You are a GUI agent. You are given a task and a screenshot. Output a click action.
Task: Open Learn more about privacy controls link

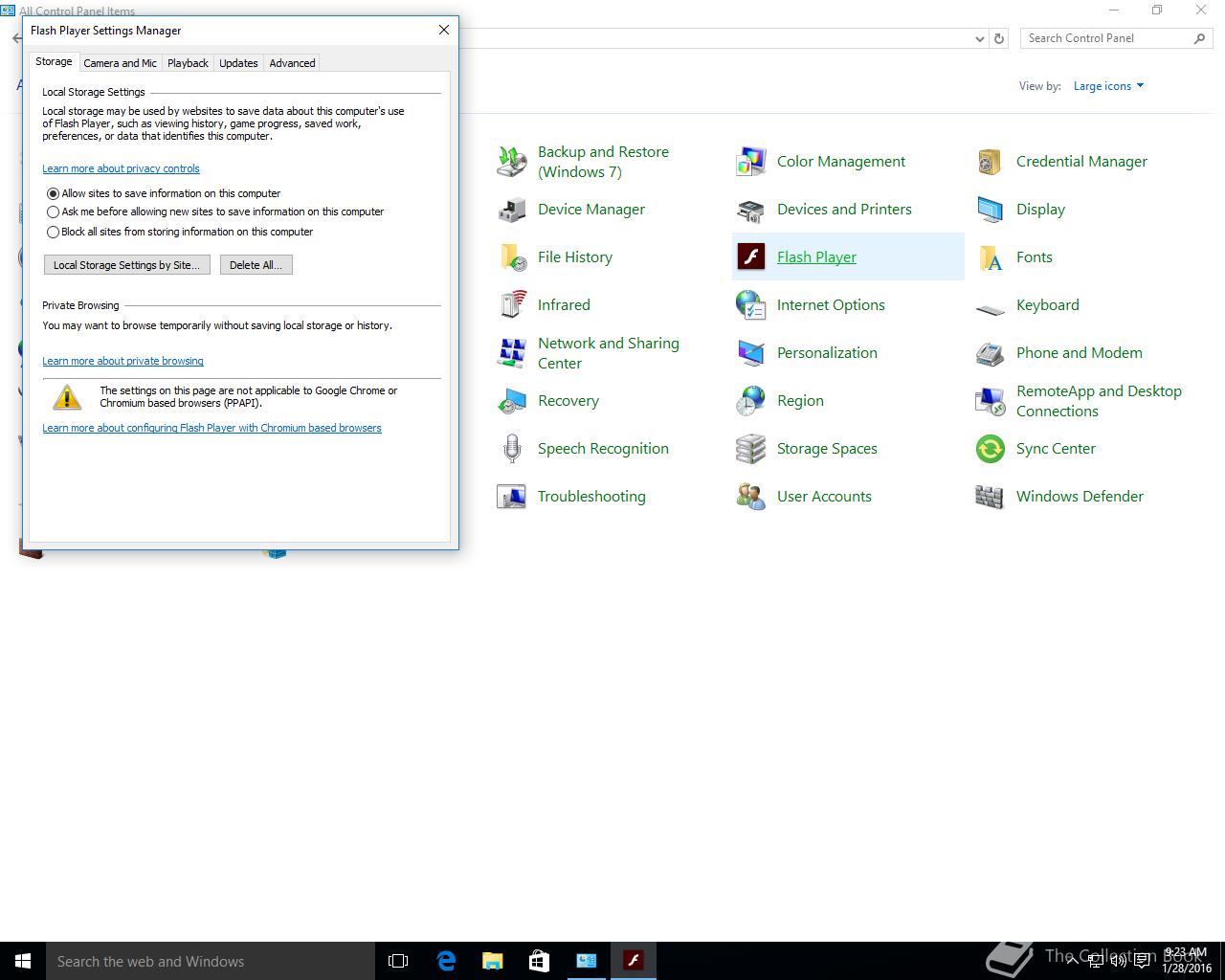click(x=121, y=168)
